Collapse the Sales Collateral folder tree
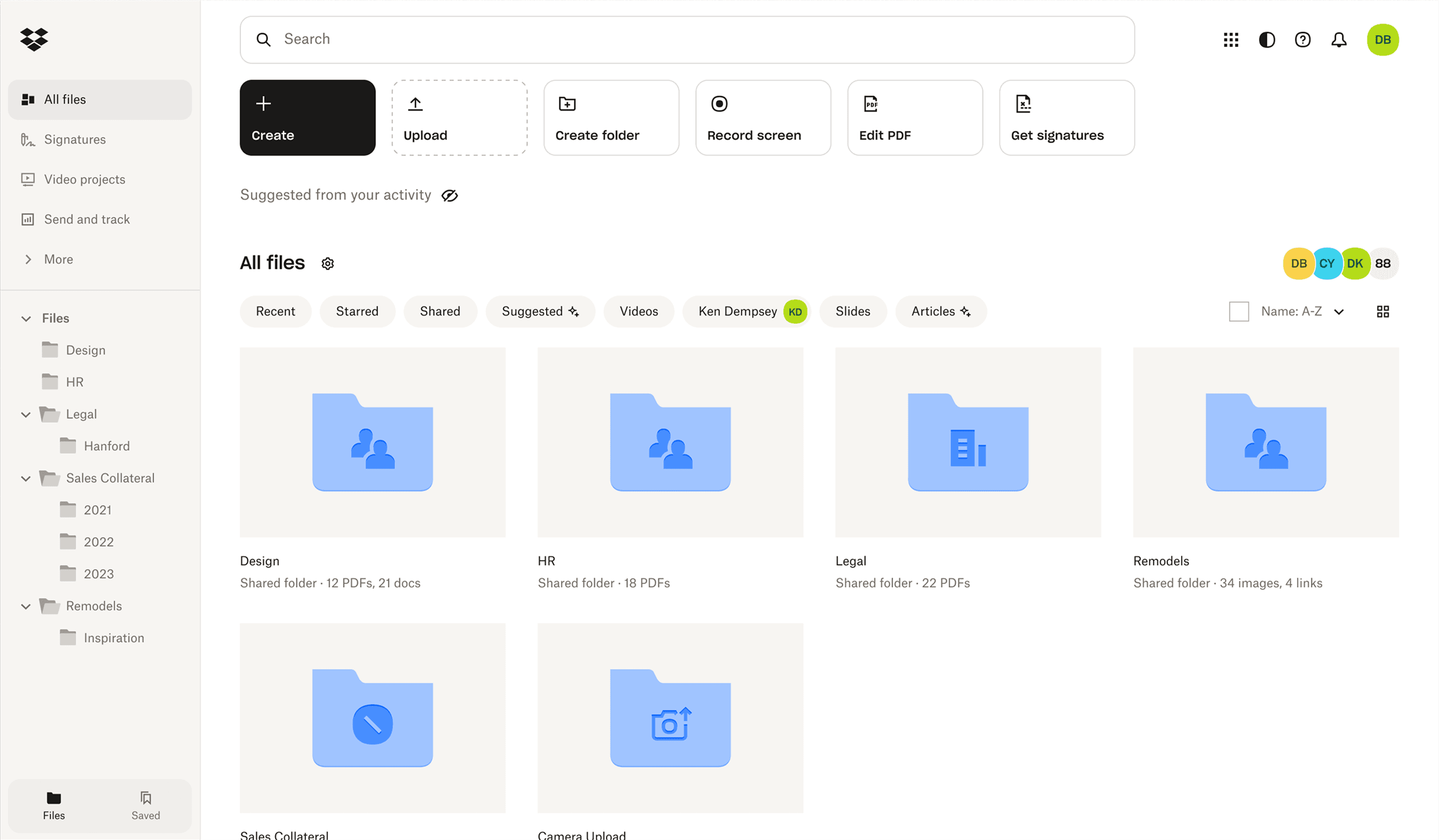The height and width of the screenshot is (840, 1439). [26, 478]
